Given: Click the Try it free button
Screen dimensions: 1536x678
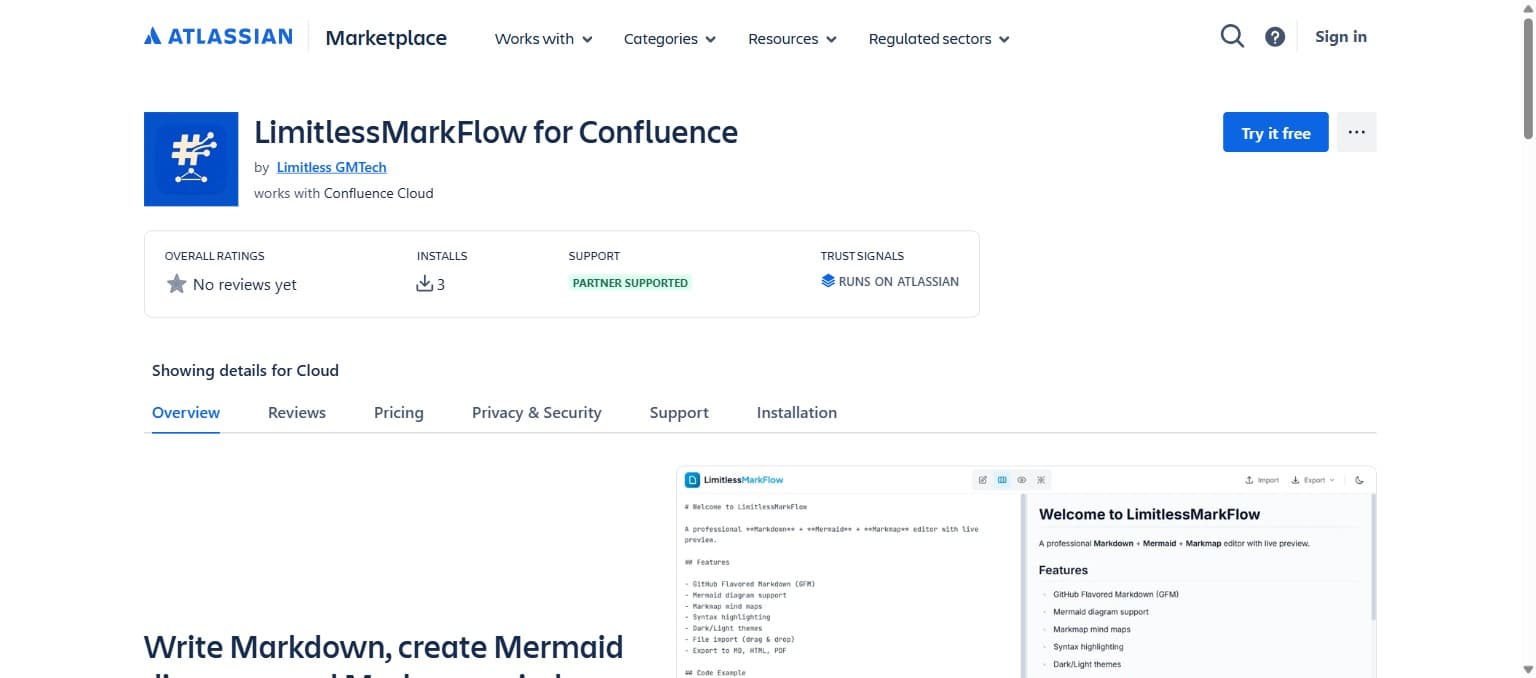Looking at the screenshot, I should tap(1275, 131).
